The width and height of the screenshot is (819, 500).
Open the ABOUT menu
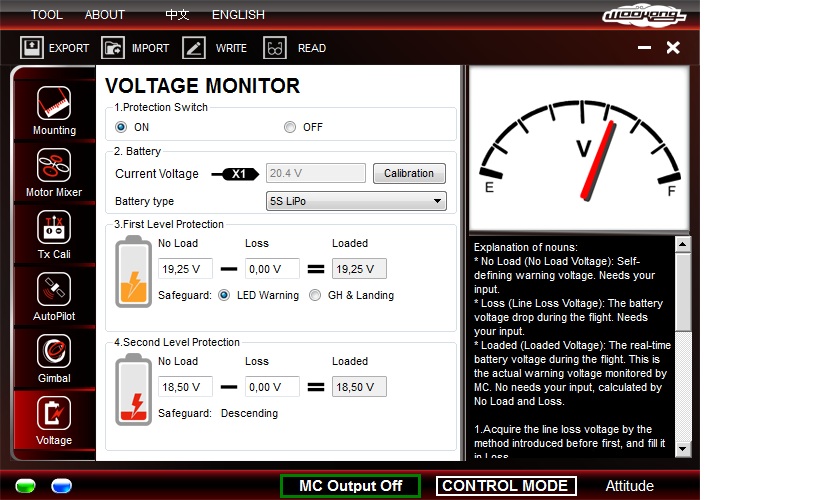[x=105, y=15]
